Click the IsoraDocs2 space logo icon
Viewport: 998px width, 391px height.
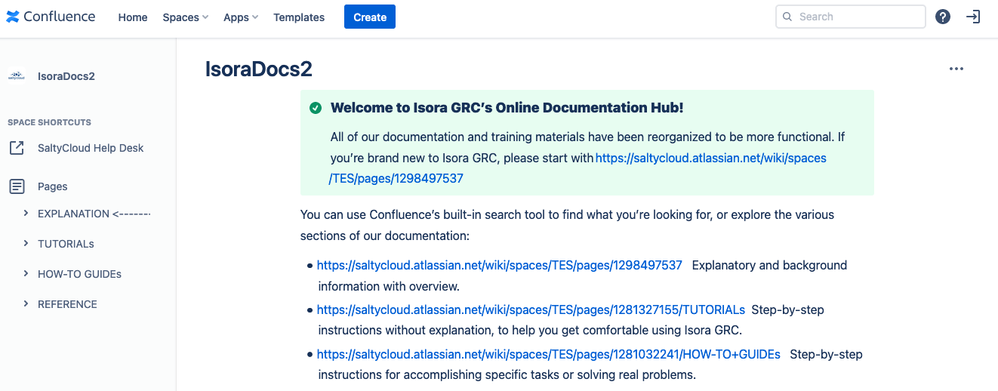[x=17, y=76]
